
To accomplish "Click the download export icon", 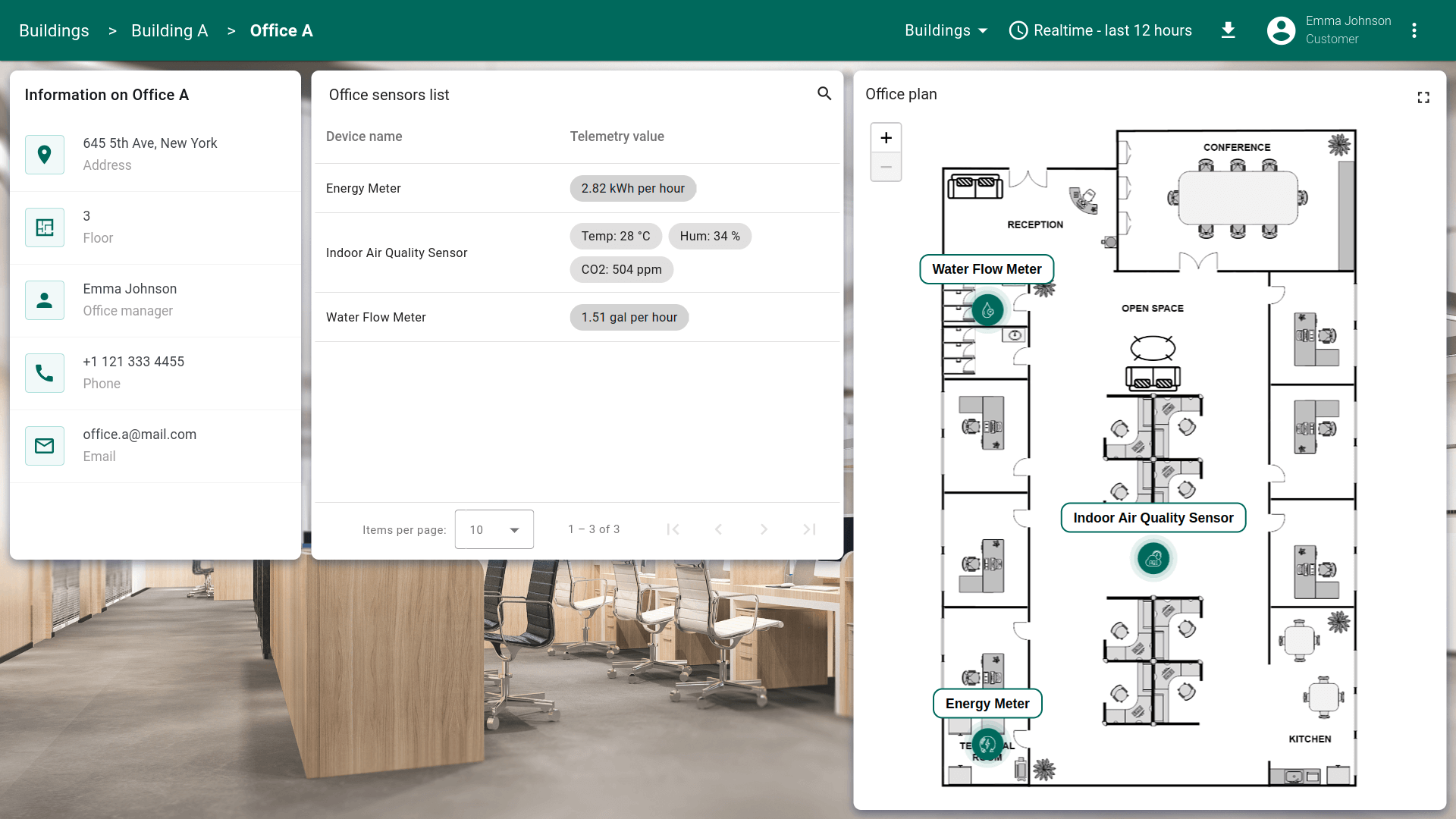I will coord(1228,30).
